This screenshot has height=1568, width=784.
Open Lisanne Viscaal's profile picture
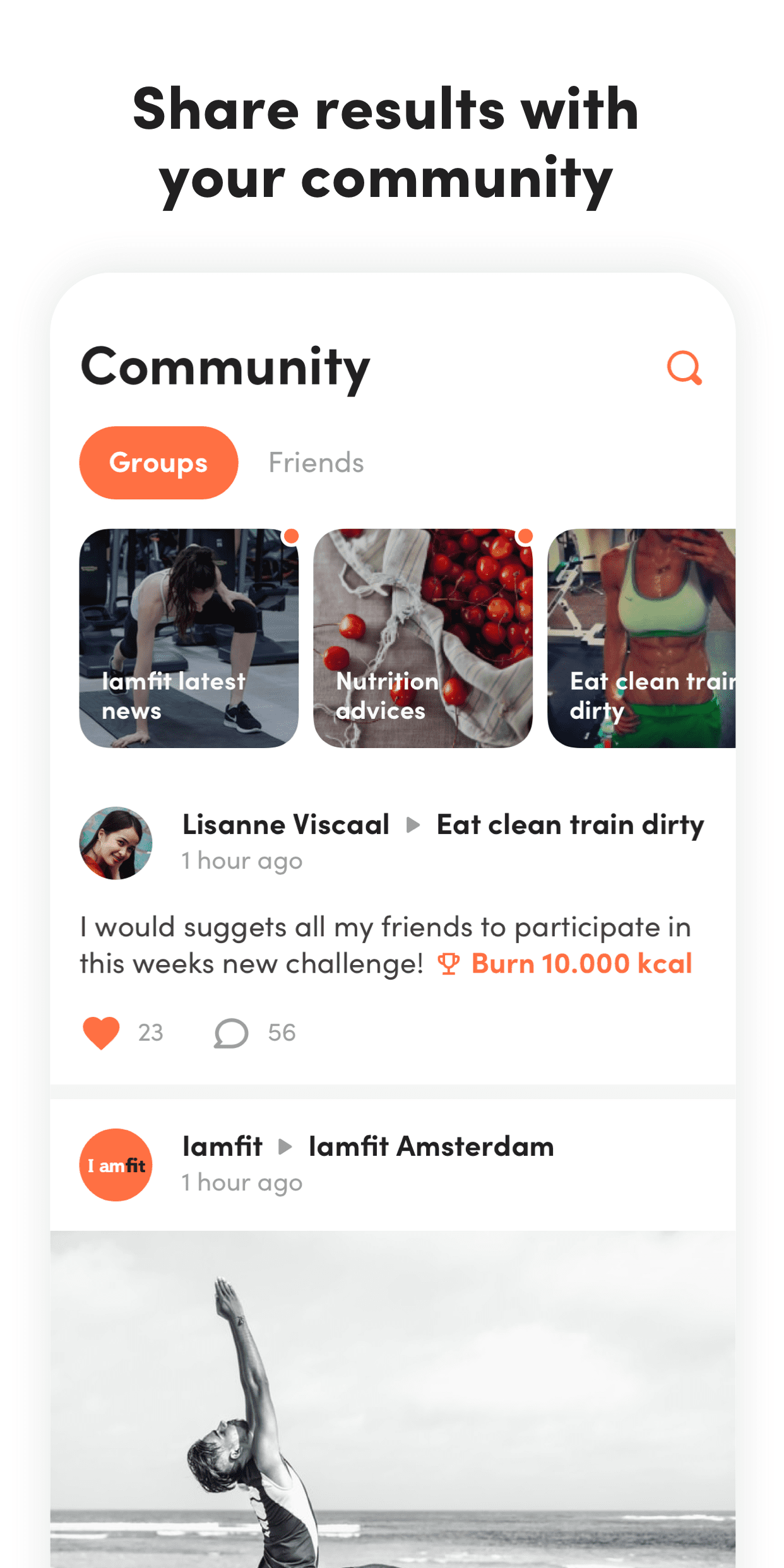[x=116, y=843]
